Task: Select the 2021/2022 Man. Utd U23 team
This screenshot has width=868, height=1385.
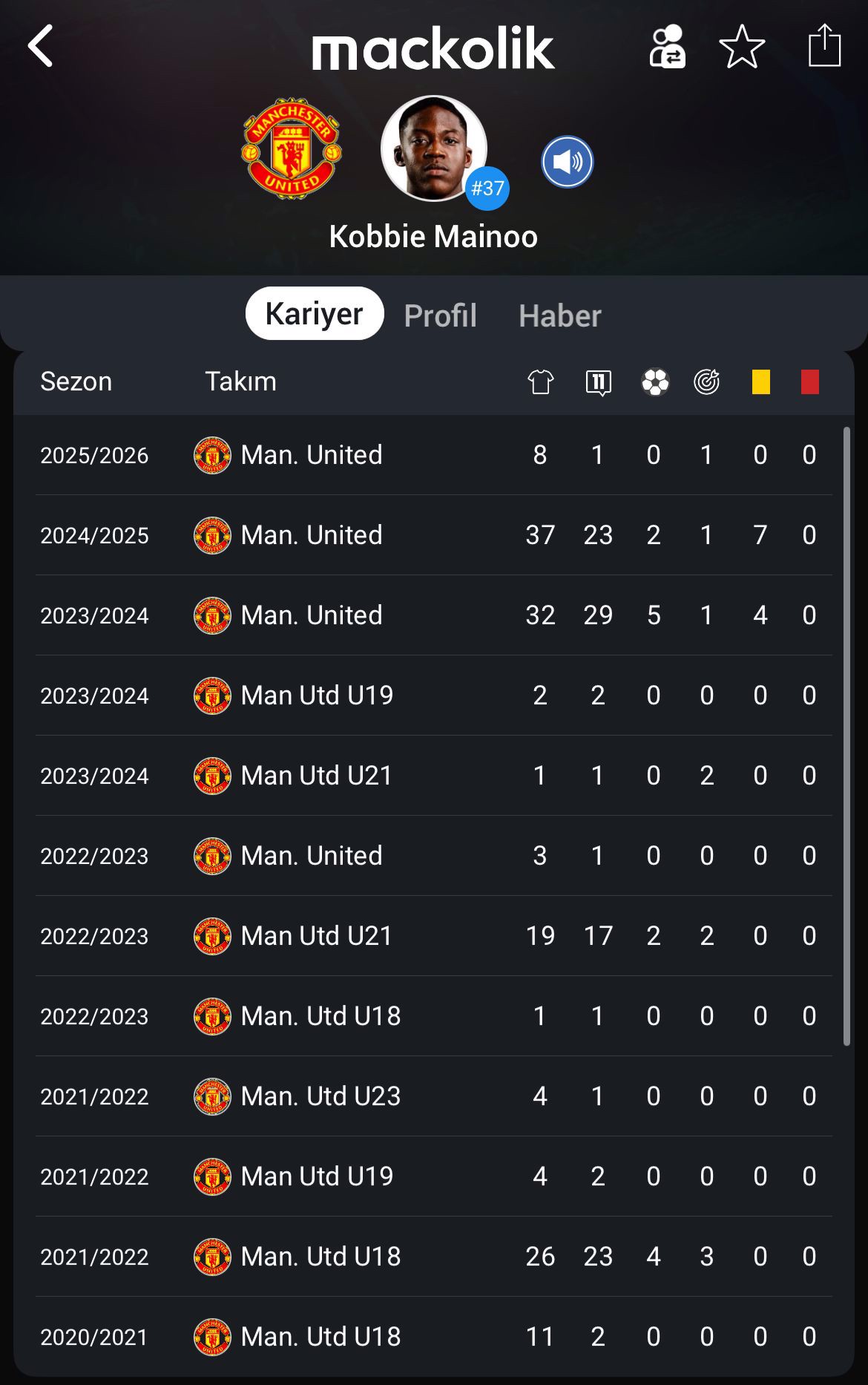Action: tap(320, 1096)
